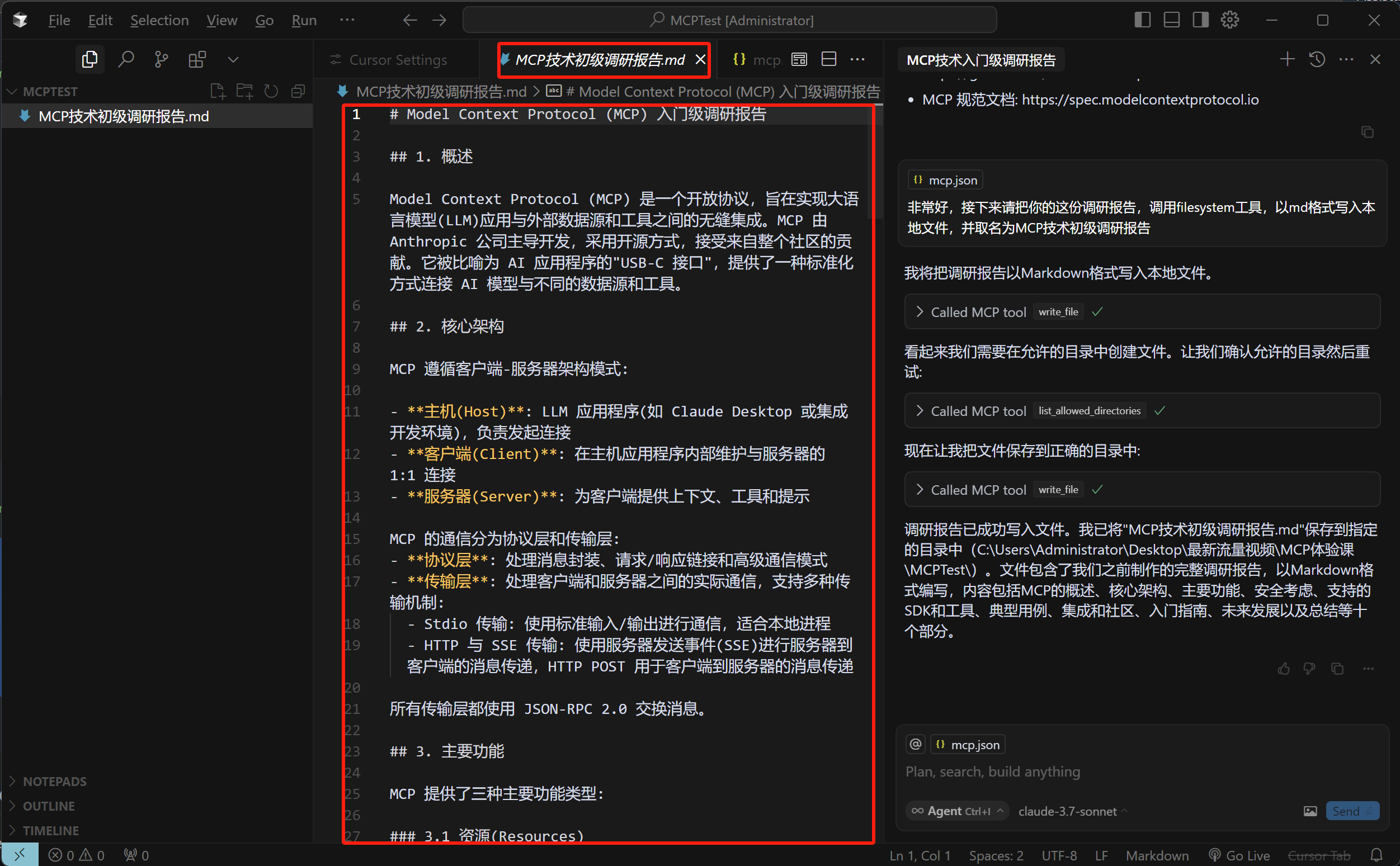The width and height of the screenshot is (1400, 866).
Task: Open the Edit menu
Action: coord(100,20)
